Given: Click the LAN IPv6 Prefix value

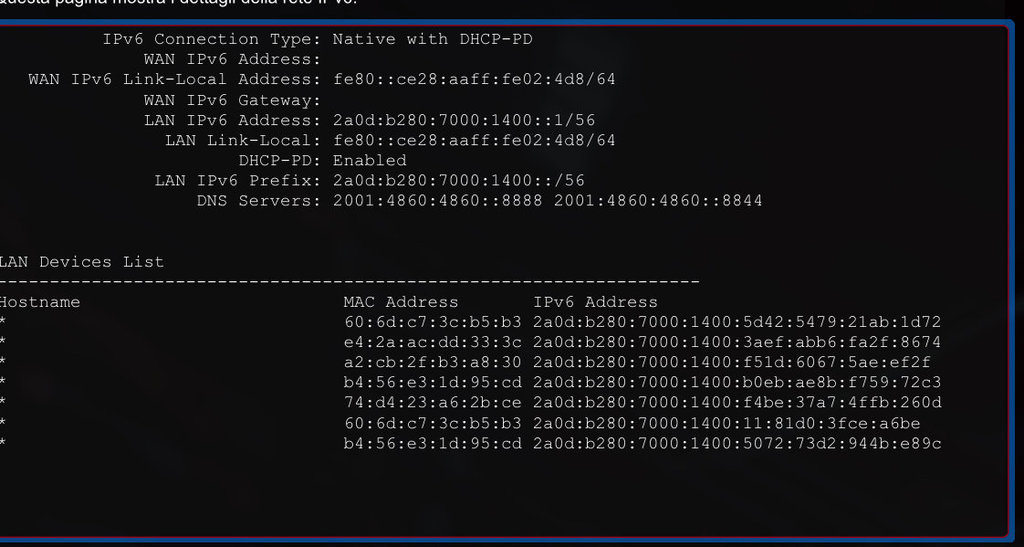Looking at the screenshot, I should (458, 181).
